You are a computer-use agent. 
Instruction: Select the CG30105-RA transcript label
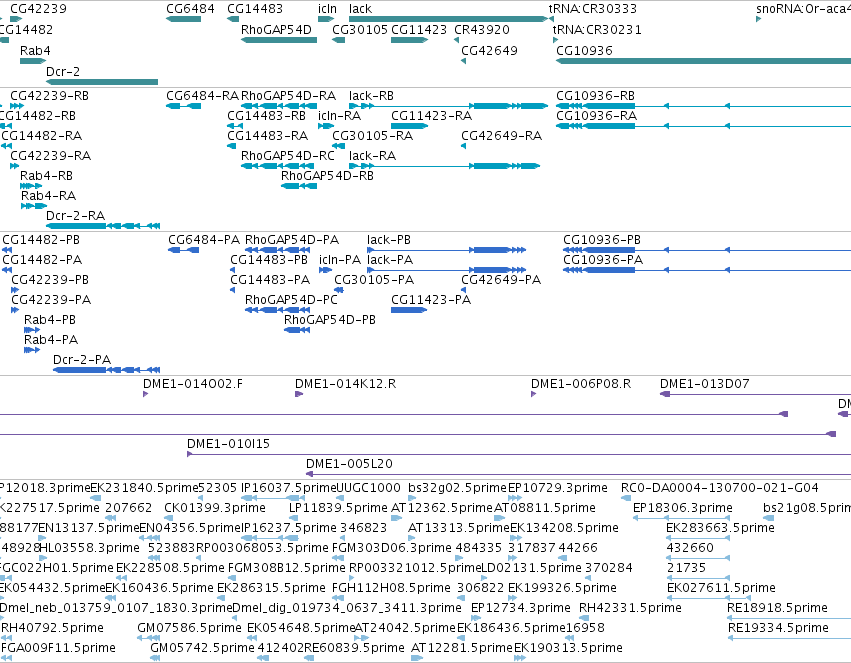tap(372, 136)
